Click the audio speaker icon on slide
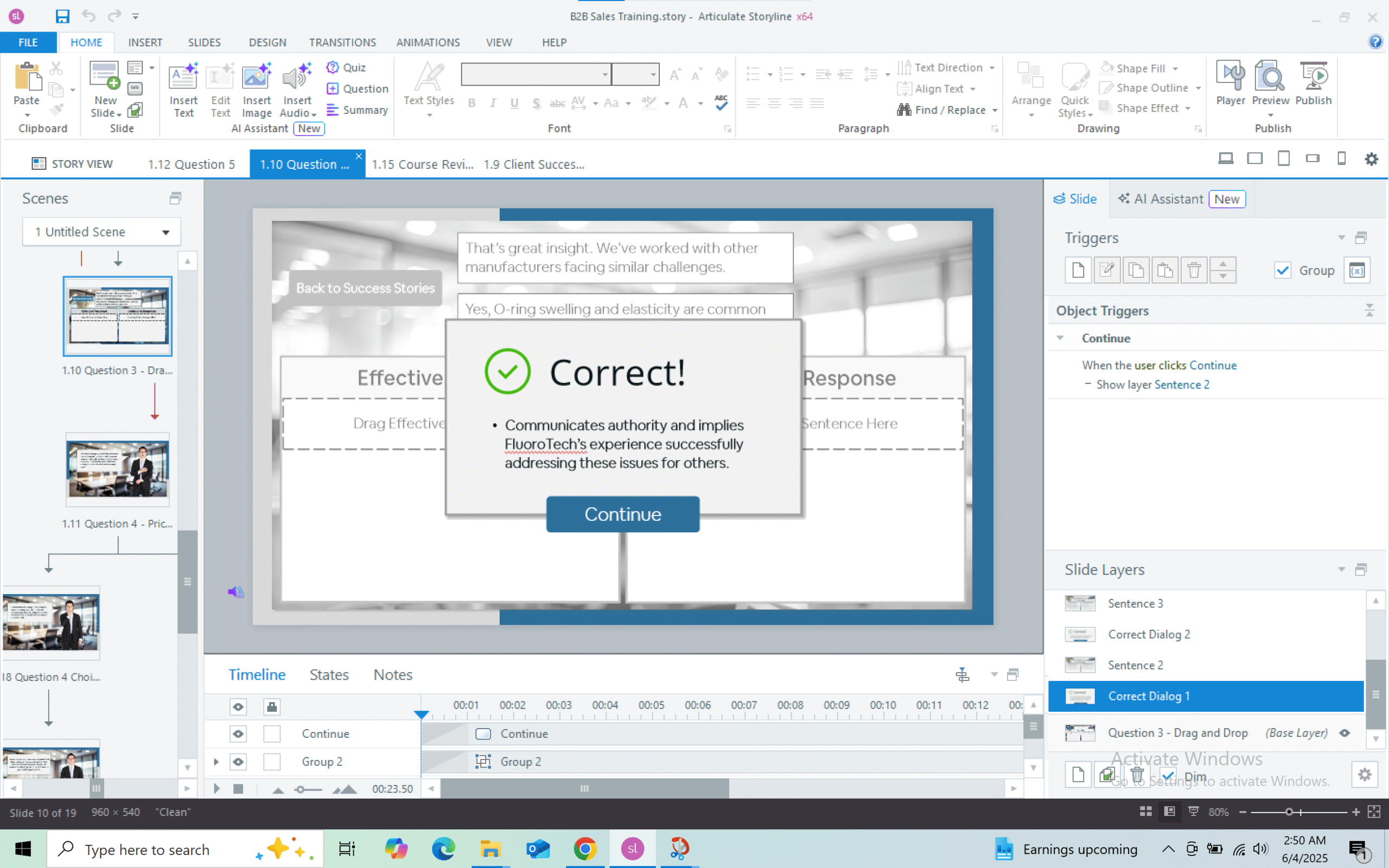This screenshot has height=868, width=1389. click(235, 591)
